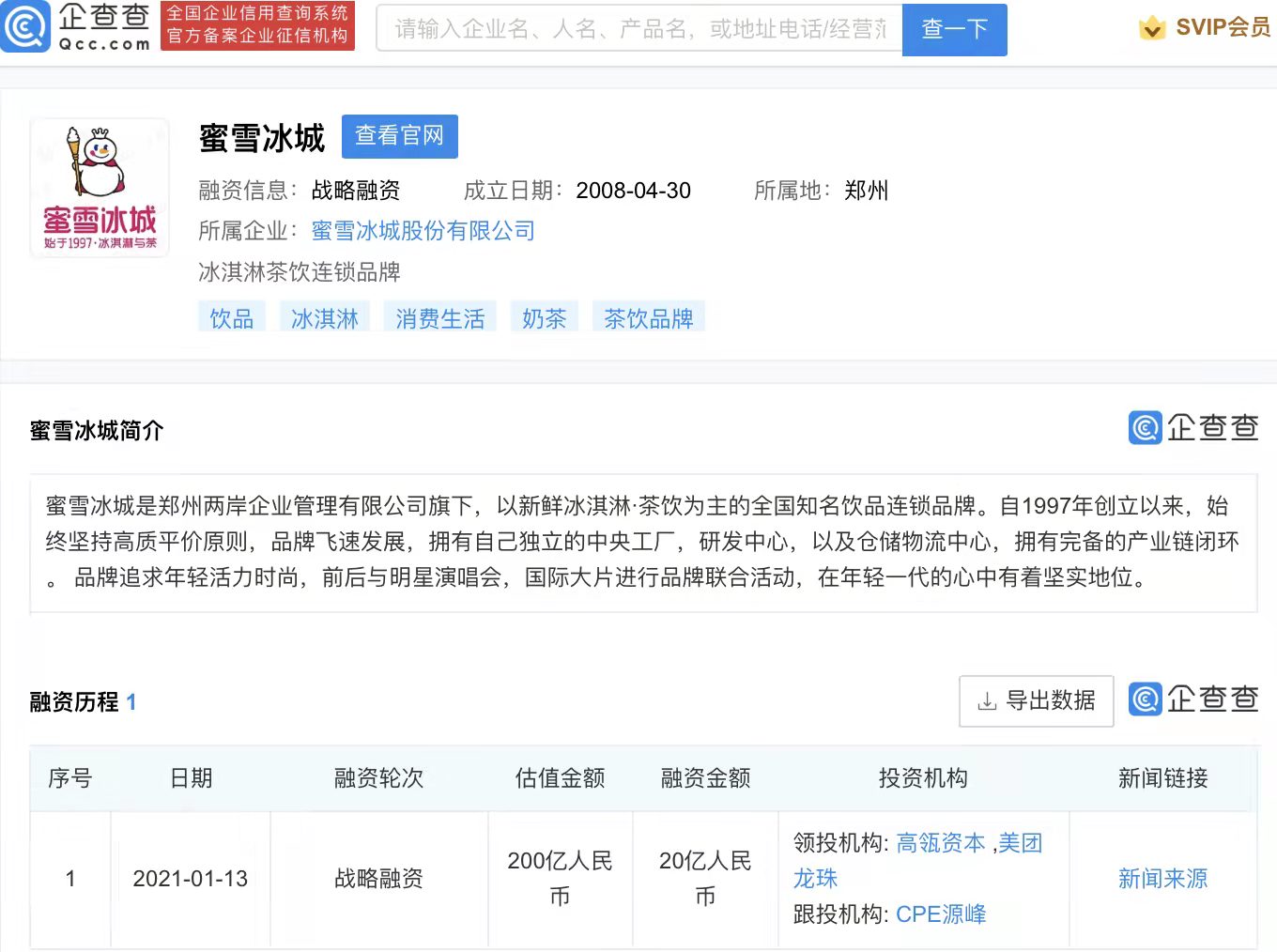Select the 茶饮品牌 tag

(649, 318)
